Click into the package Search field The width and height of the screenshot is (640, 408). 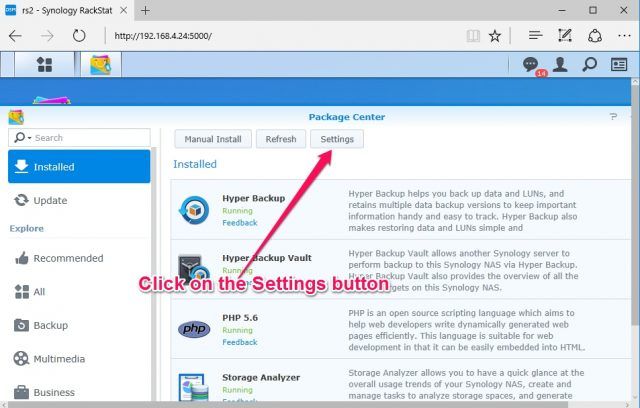79,138
